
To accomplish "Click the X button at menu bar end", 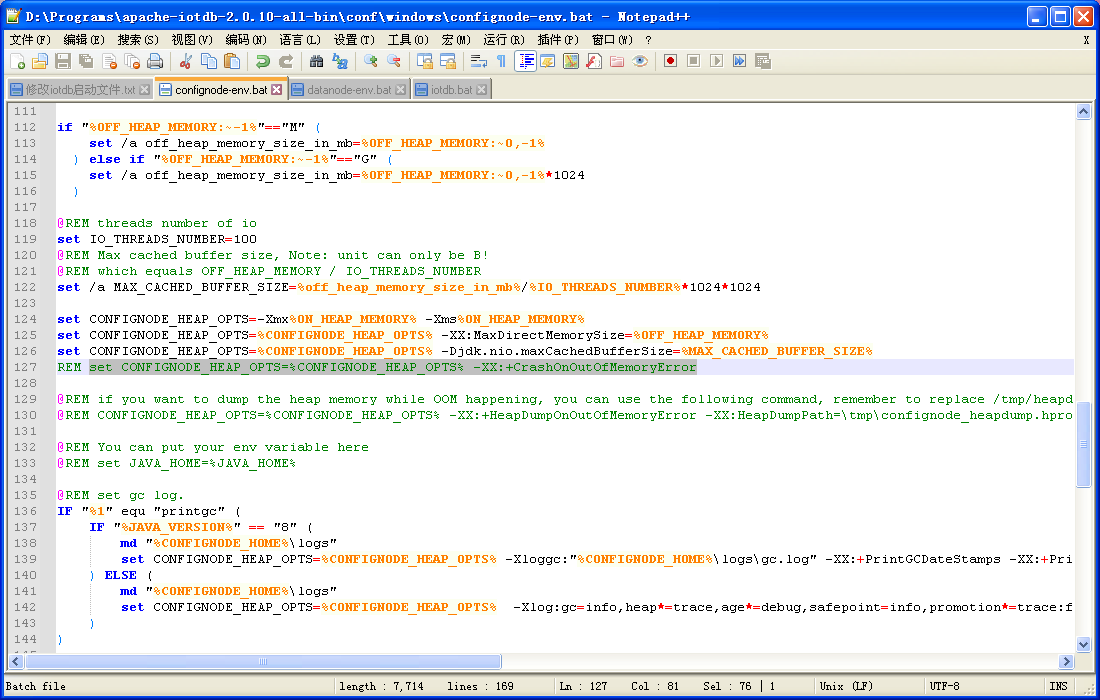I will (x=1086, y=40).
